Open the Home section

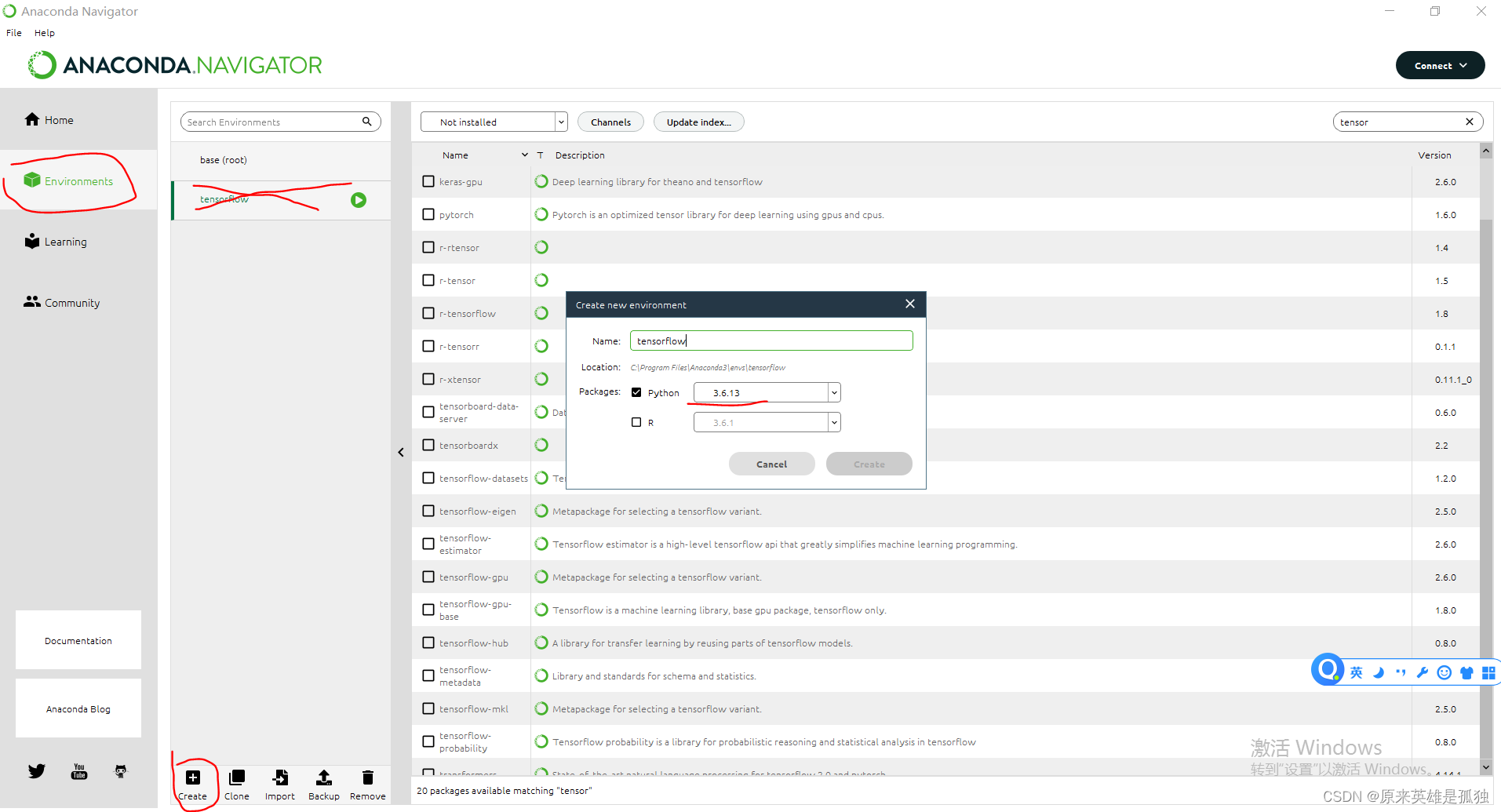coord(49,120)
